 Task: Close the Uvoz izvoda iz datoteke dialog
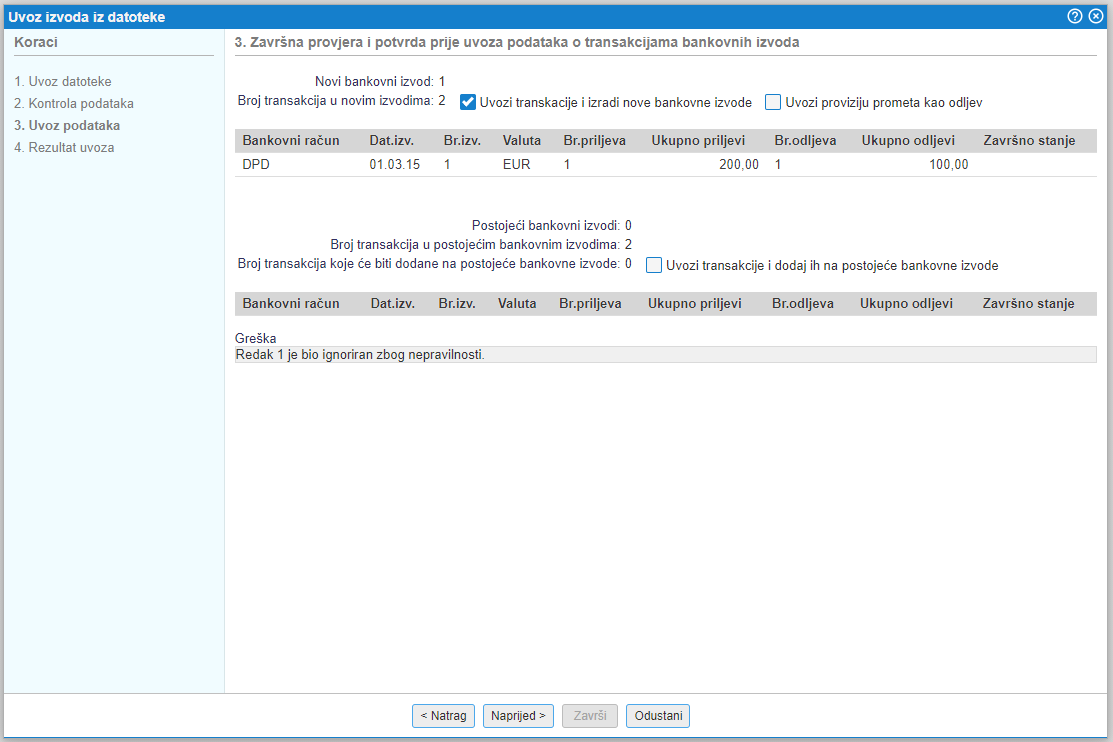[x=1096, y=16]
